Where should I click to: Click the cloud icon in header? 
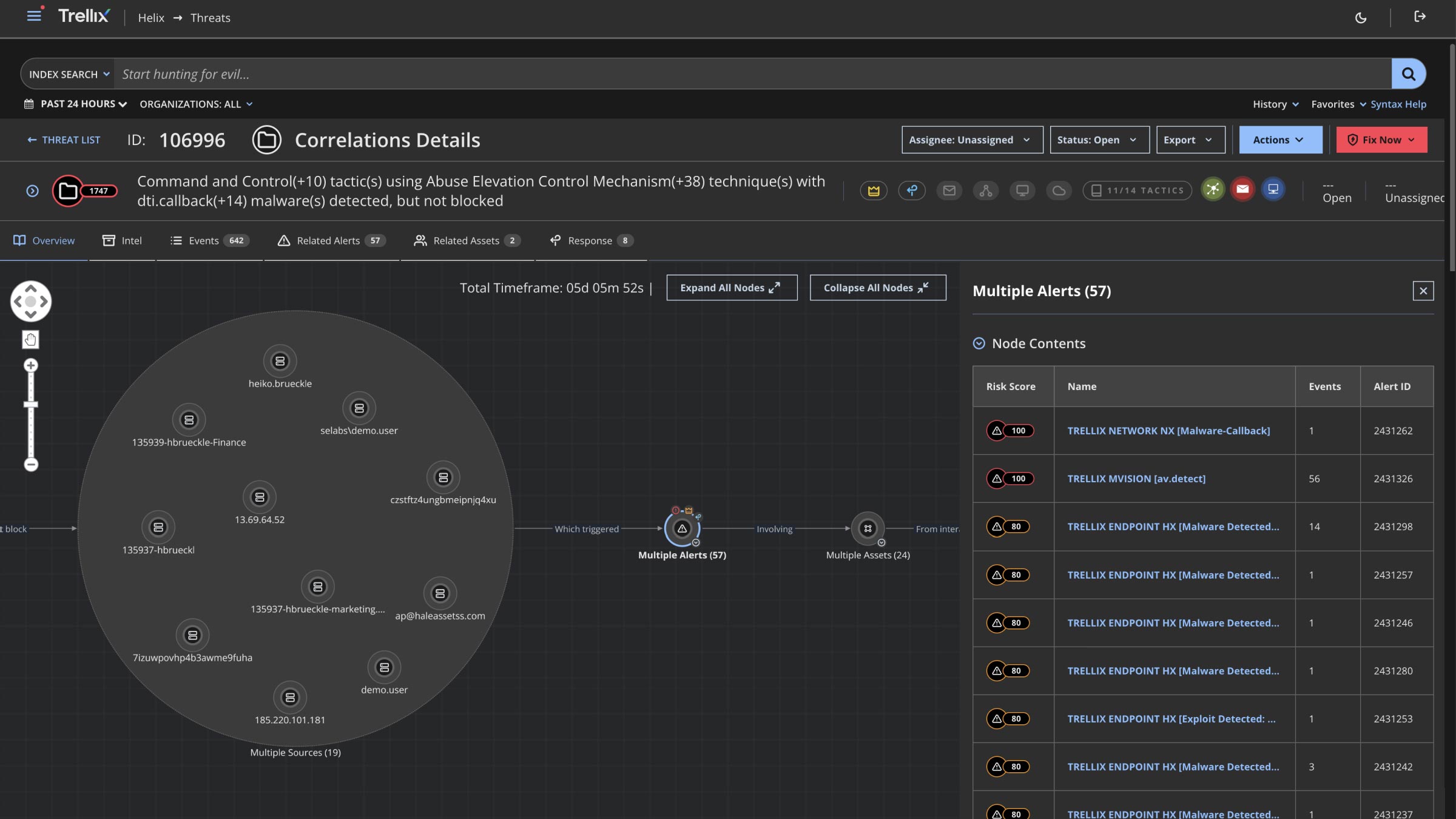click(x=1059, y=190)
